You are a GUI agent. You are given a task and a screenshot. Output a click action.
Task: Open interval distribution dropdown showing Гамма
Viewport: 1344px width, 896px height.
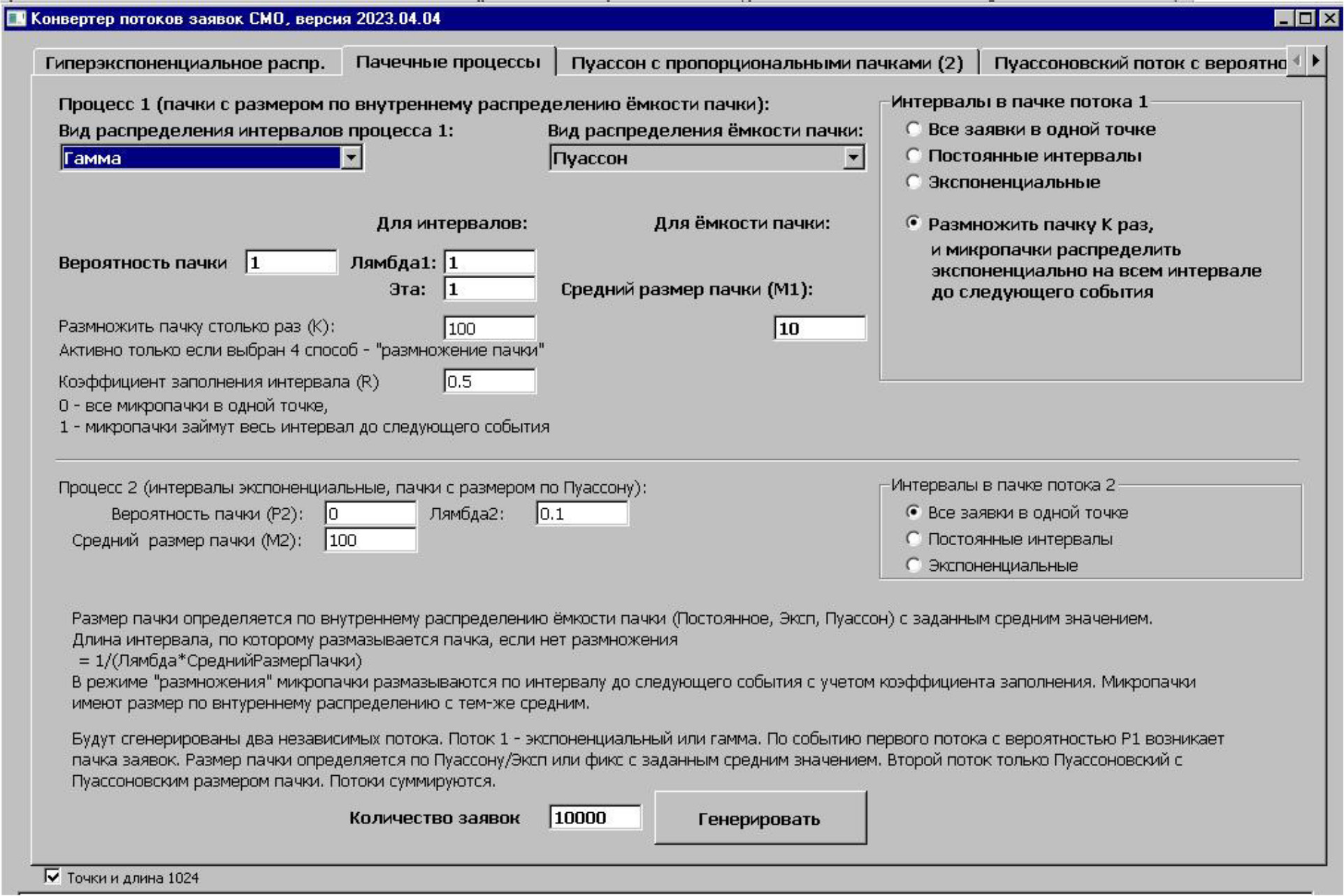[x=351, y=158]
